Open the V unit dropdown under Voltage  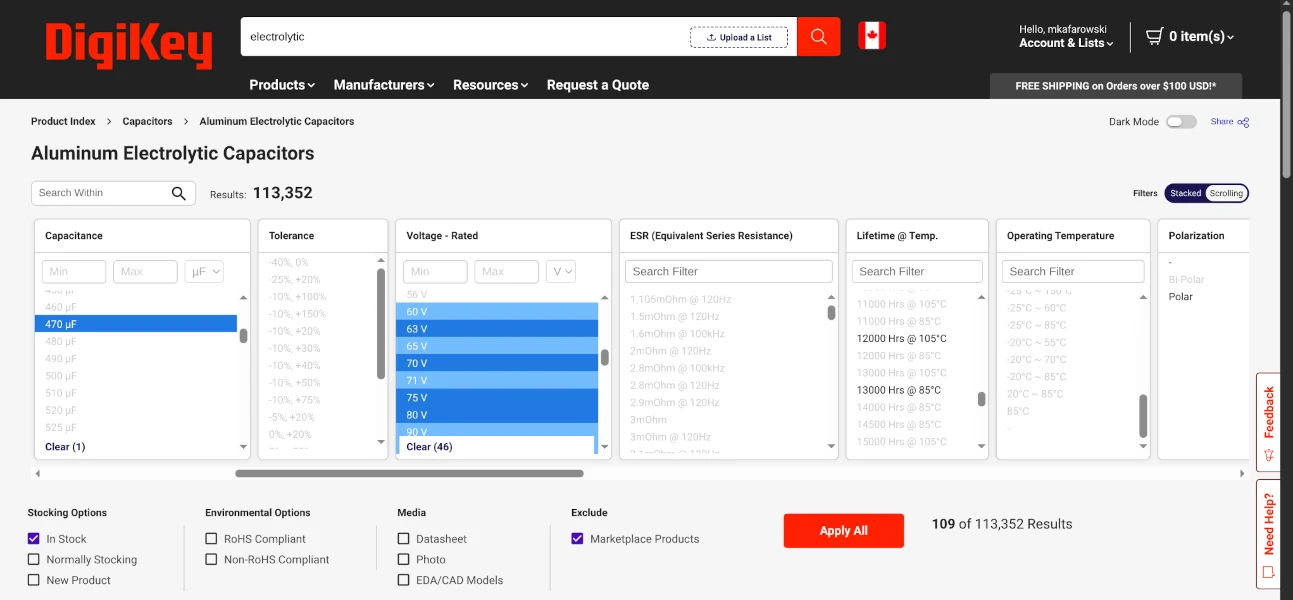point(561,271)
